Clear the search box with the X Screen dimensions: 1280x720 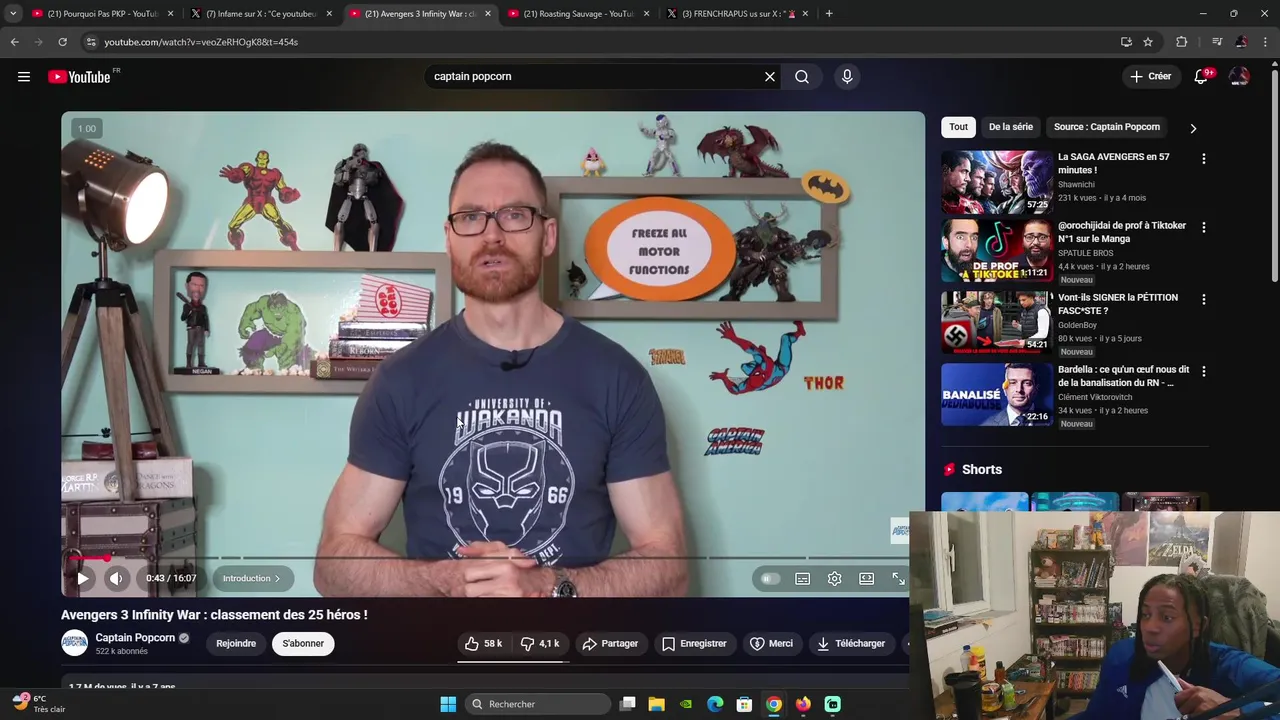click(x=770, y=77)
